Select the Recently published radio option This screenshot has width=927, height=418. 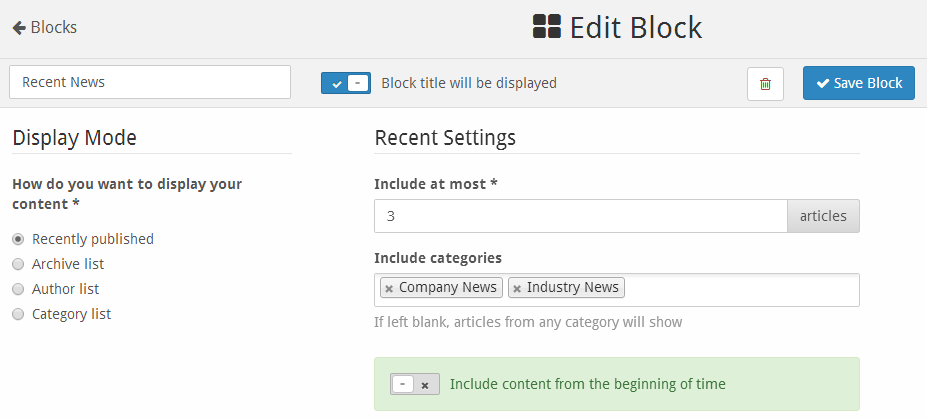18,239
